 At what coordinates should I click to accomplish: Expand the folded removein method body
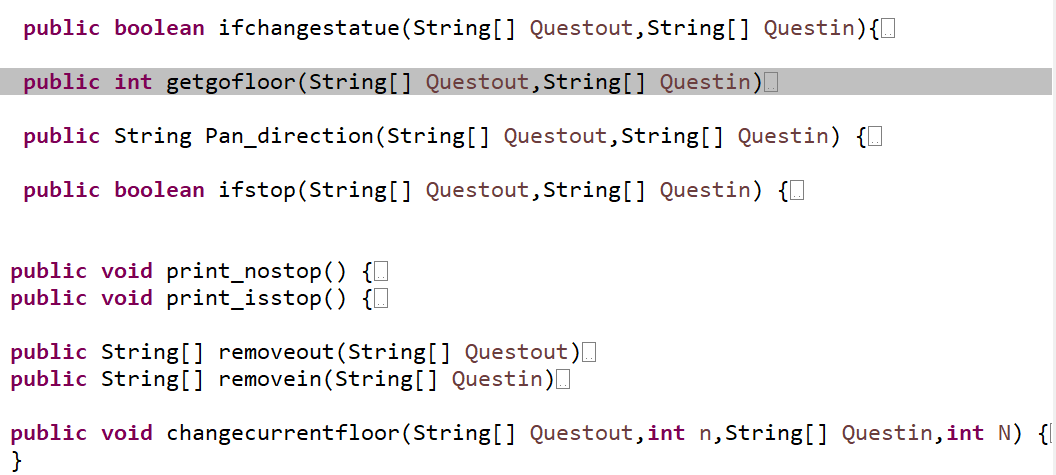point(563,379)
